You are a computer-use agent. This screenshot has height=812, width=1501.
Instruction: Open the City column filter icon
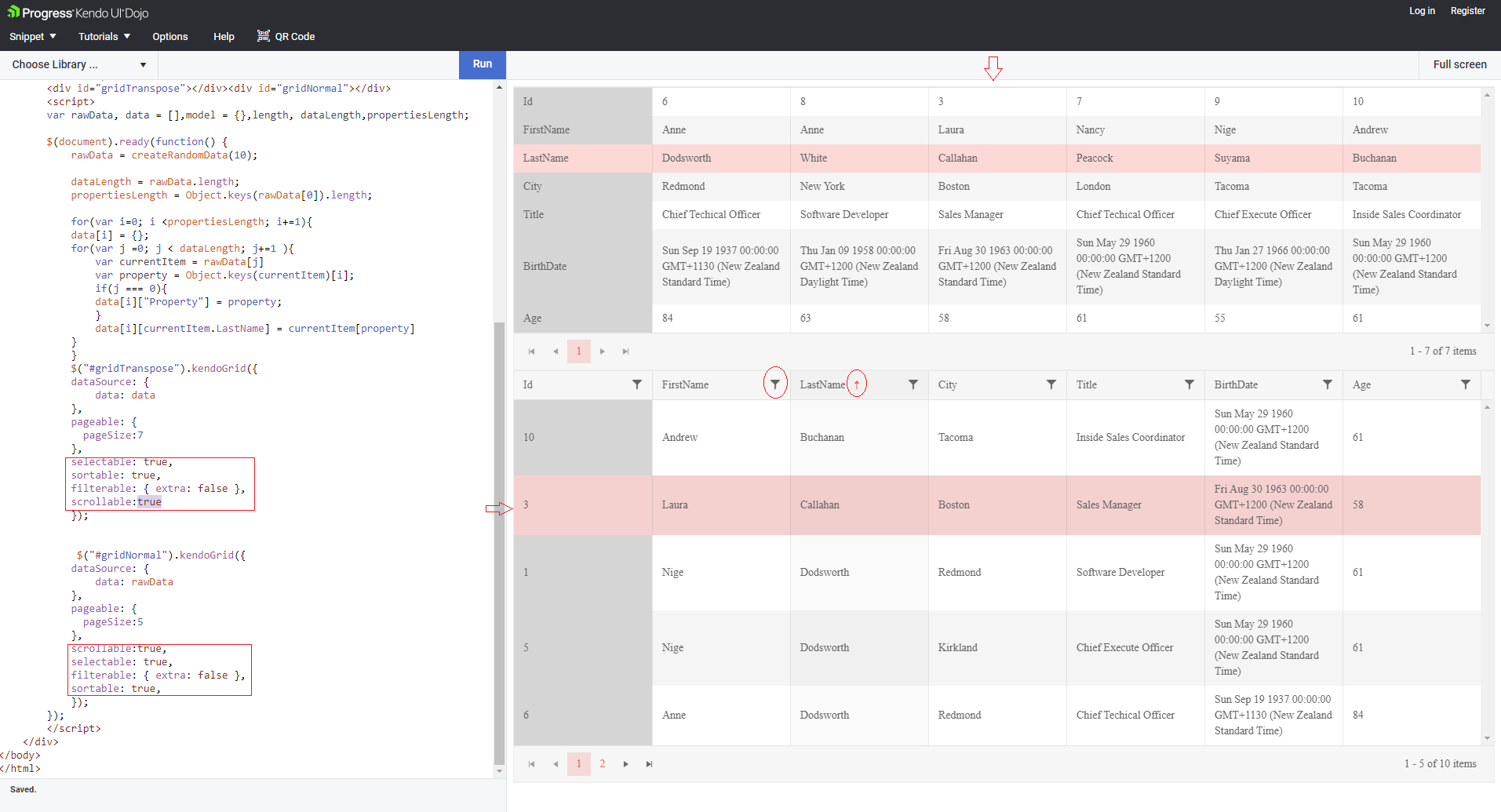(x=1051, y=384)
